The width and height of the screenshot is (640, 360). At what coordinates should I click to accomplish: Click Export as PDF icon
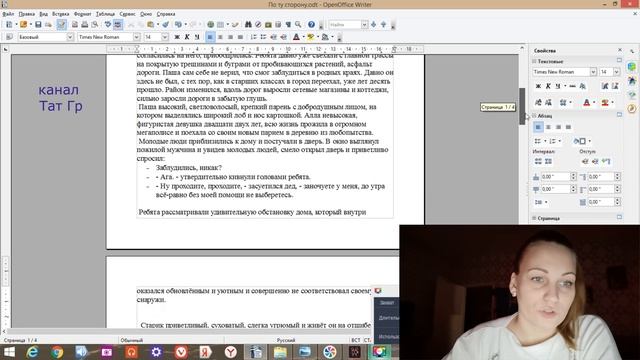click(75, 25)
